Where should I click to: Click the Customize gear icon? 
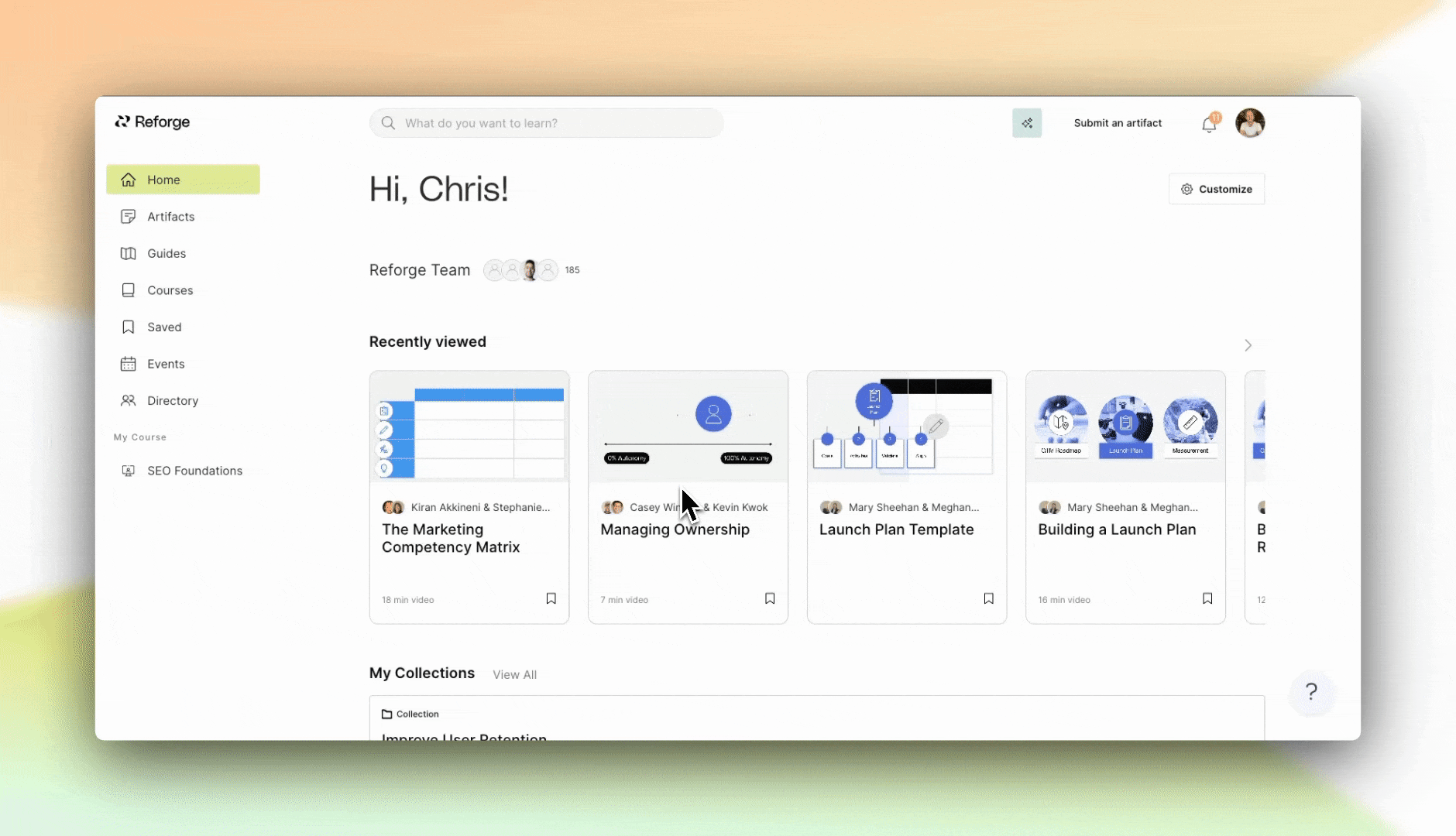pyautogui.click(x=1186, y=189)
